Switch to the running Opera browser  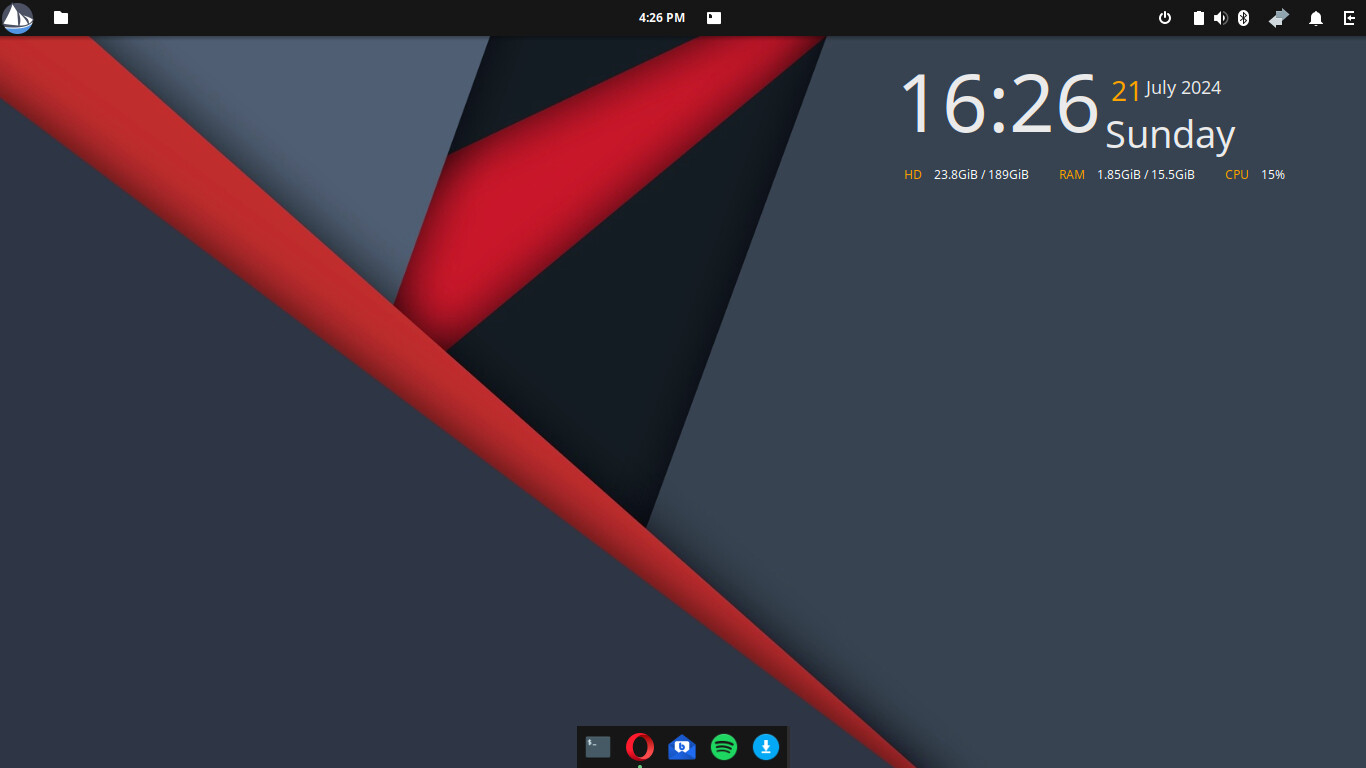click(640, 747)
